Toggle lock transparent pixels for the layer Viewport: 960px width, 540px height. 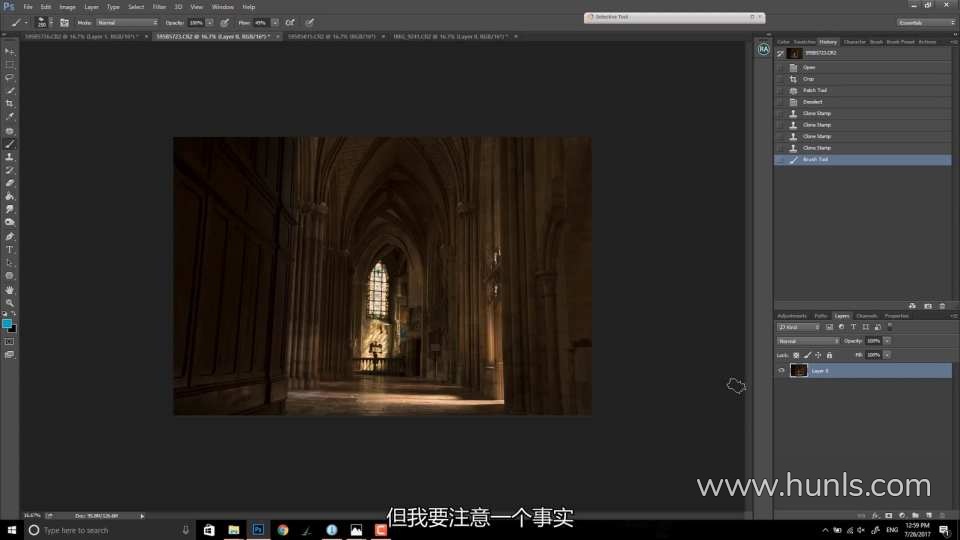[796, 355]
